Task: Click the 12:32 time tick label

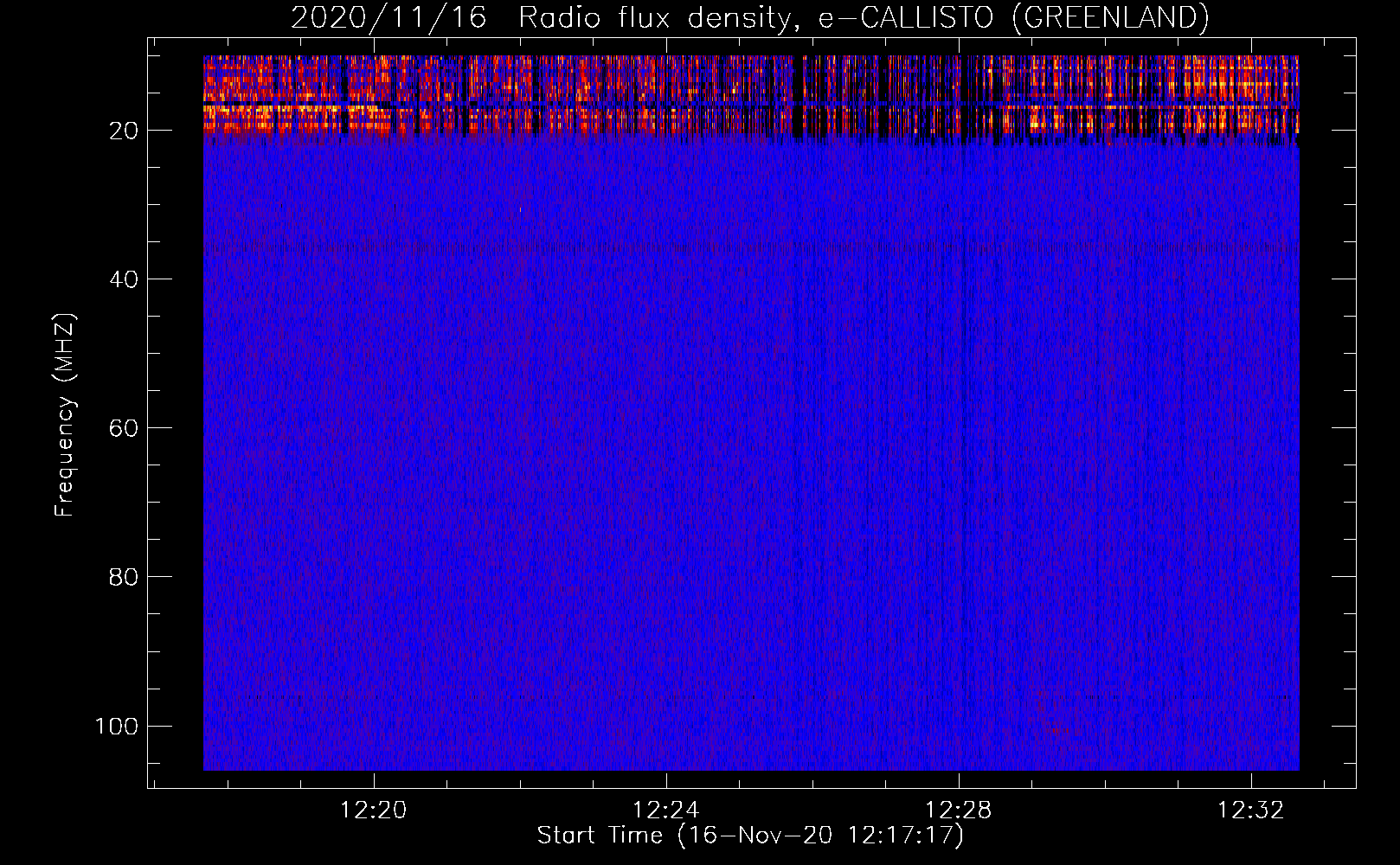Action: [1251, 810]
